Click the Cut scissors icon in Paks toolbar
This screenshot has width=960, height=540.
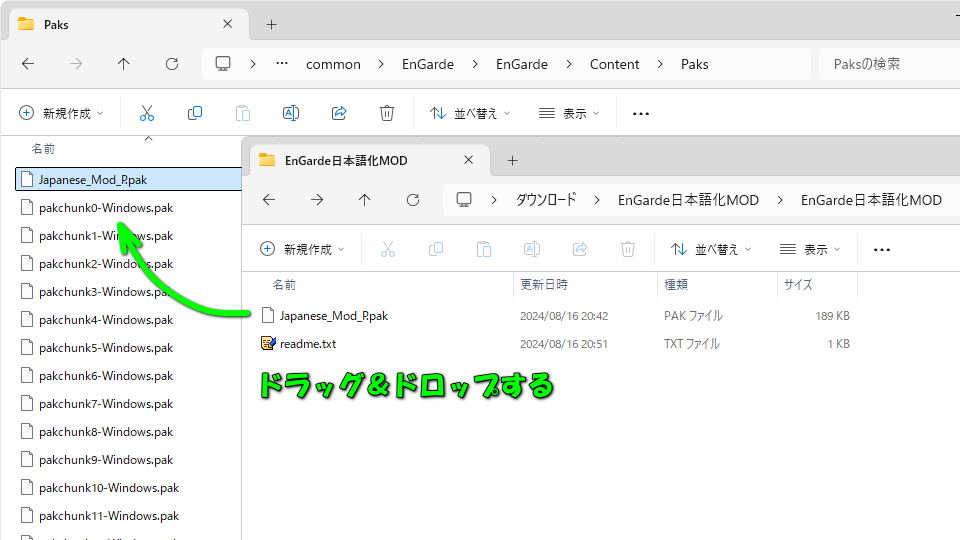(147, 113)
